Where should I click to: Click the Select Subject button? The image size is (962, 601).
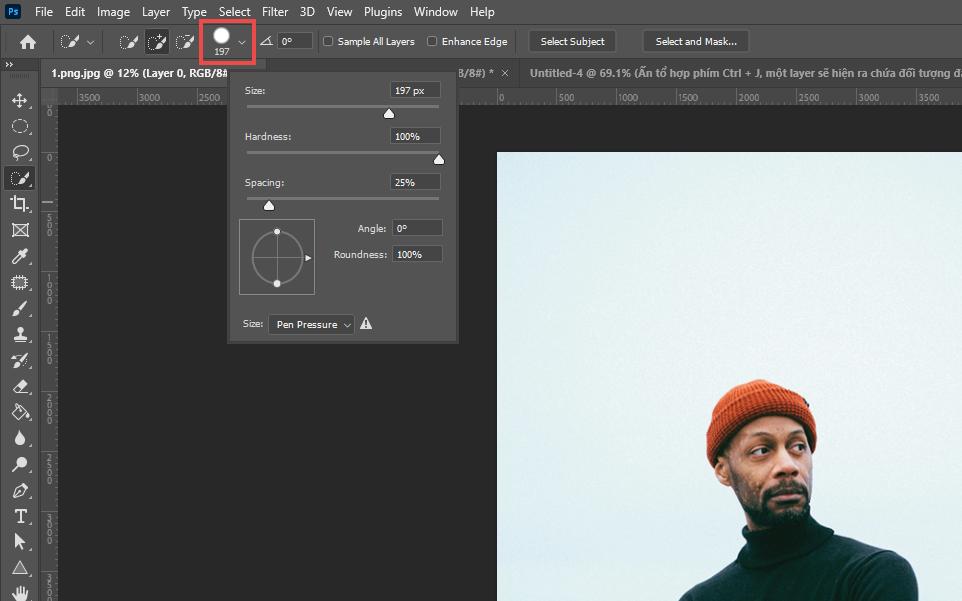click(572, 41)
